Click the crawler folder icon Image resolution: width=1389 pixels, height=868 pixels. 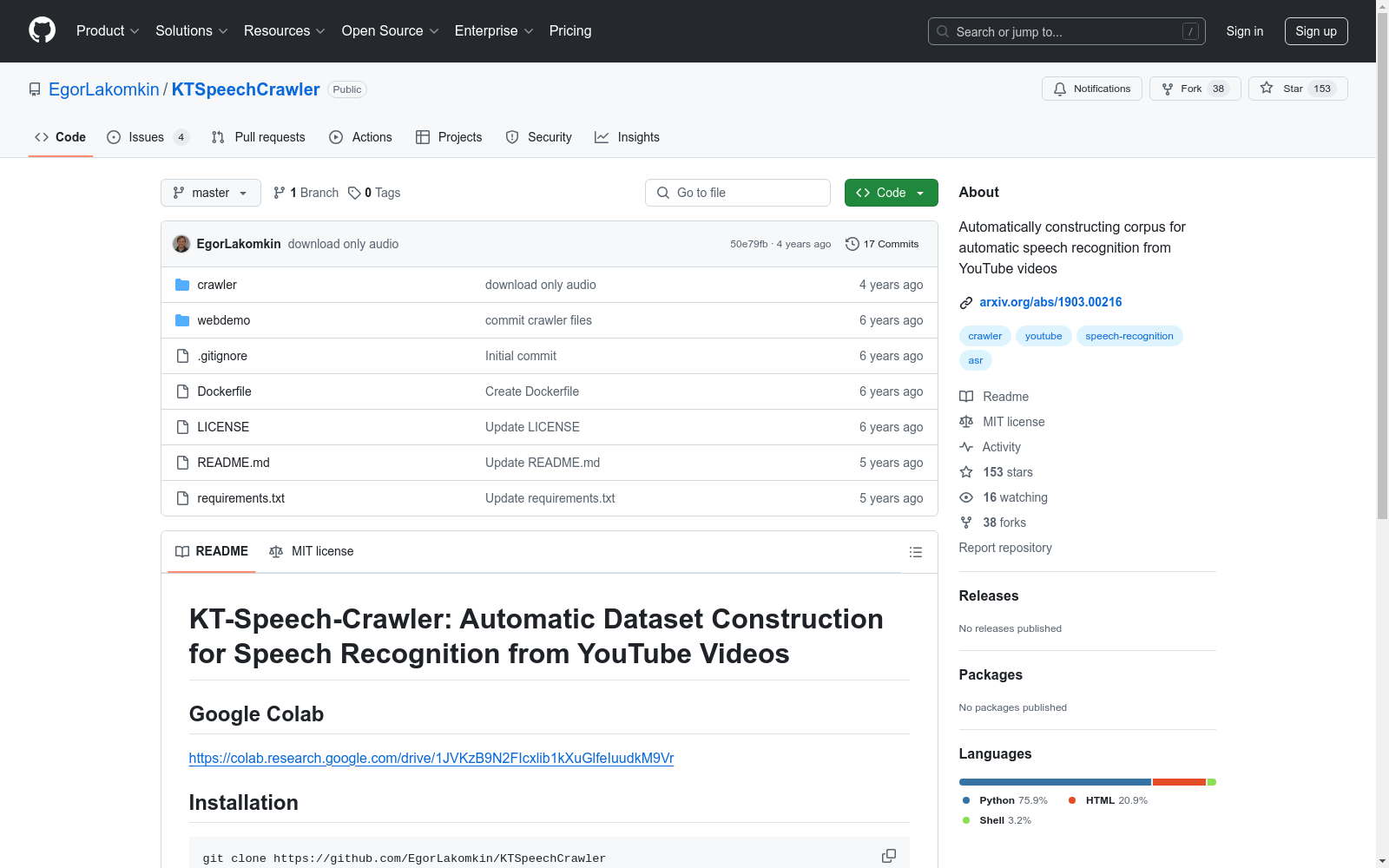(x=182, y=285)
